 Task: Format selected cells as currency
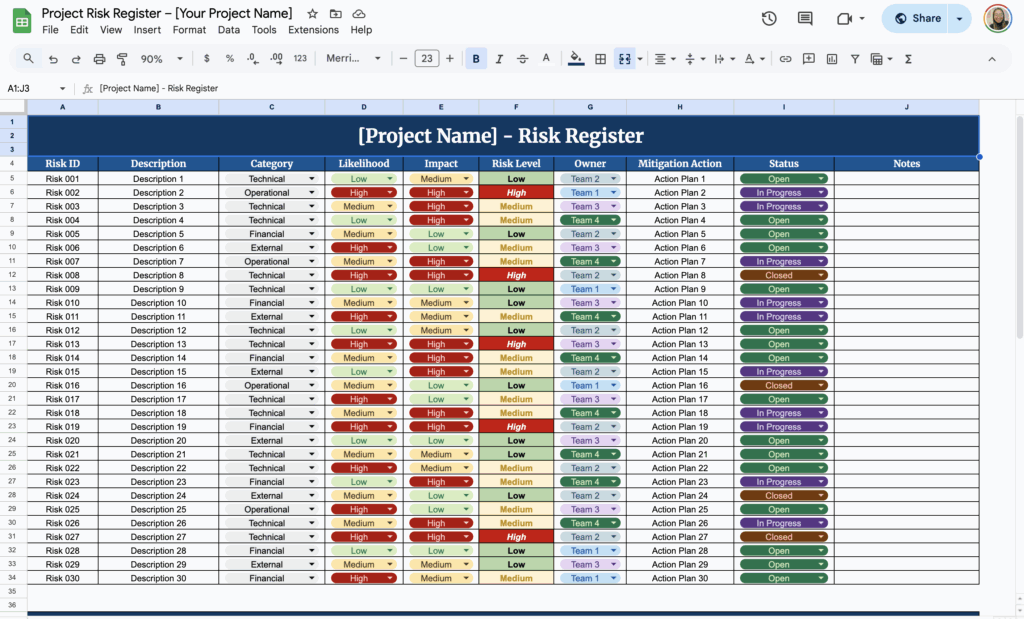[x=207, y=58]
